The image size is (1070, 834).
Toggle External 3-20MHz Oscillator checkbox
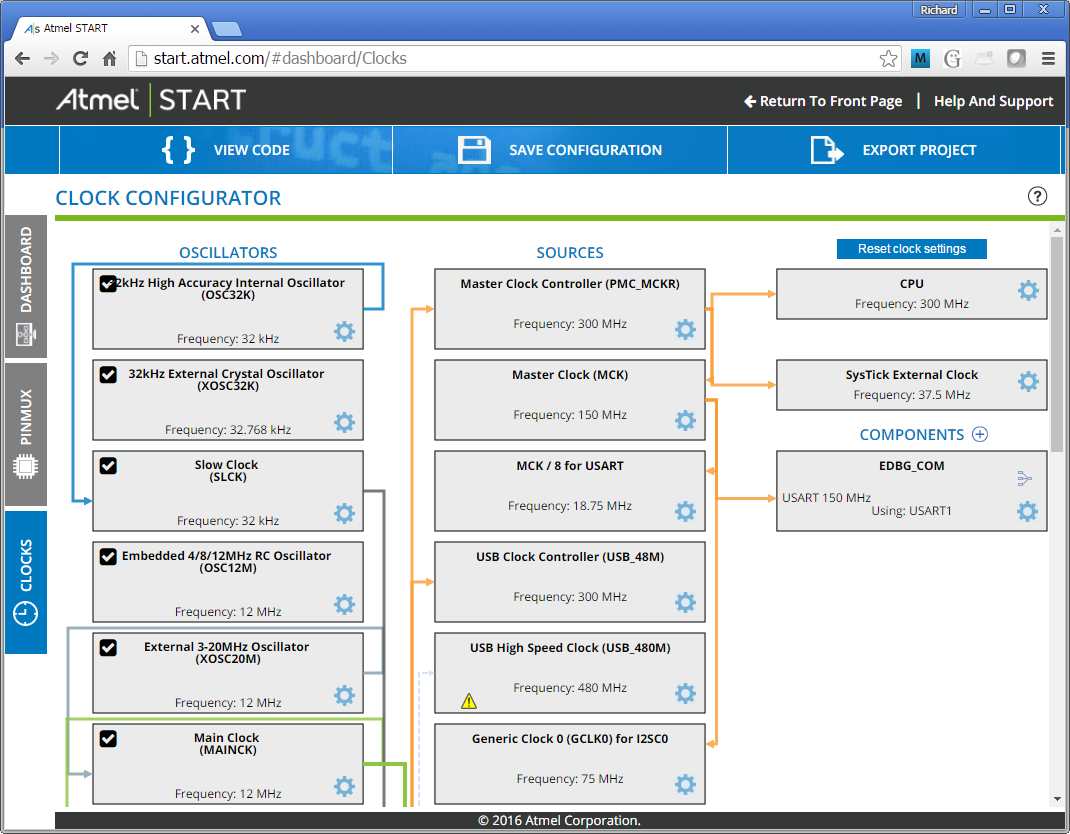pos(108,648)
